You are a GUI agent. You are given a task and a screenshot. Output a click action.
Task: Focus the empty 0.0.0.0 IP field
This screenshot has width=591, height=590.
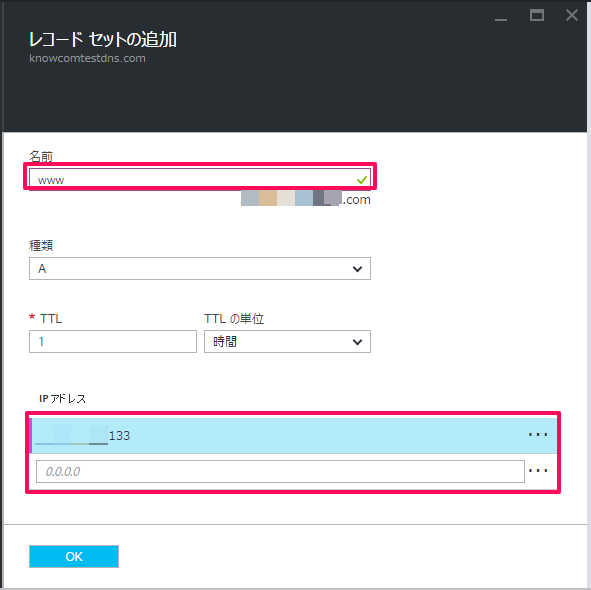click(280, 471)
